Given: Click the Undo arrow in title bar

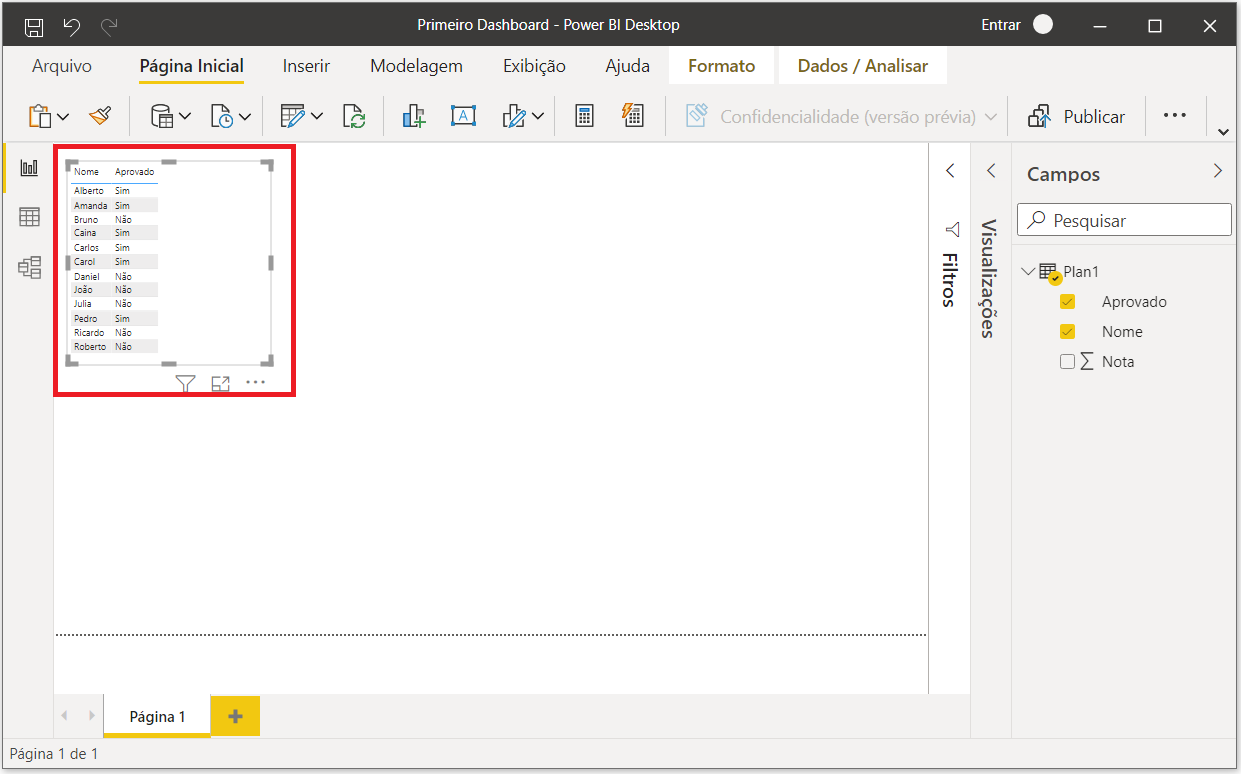Looking at the screenshot, I should [x=72, y=26].
